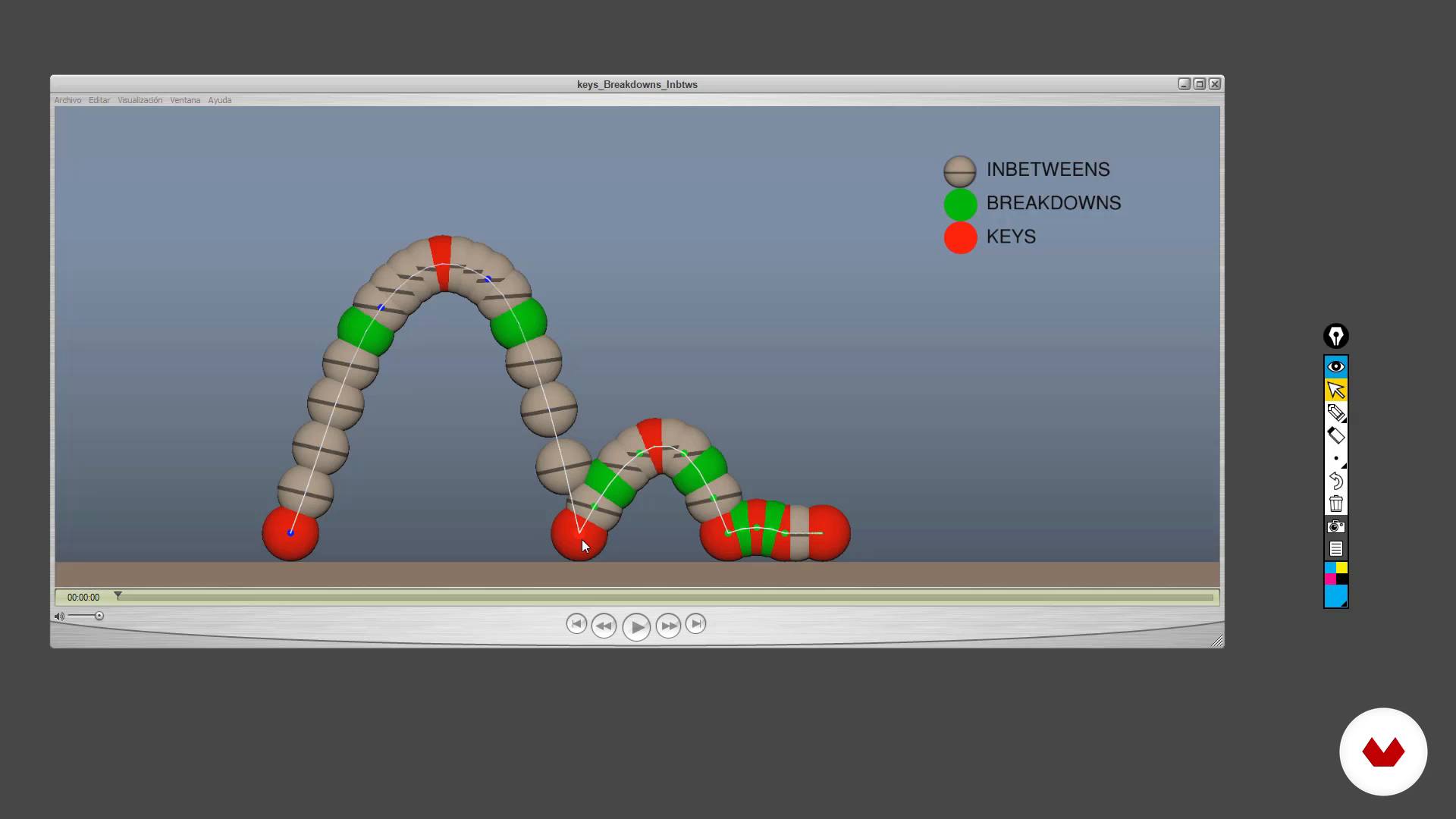Open the Visualización menu
1456x819 pixels.
point(140,100)
